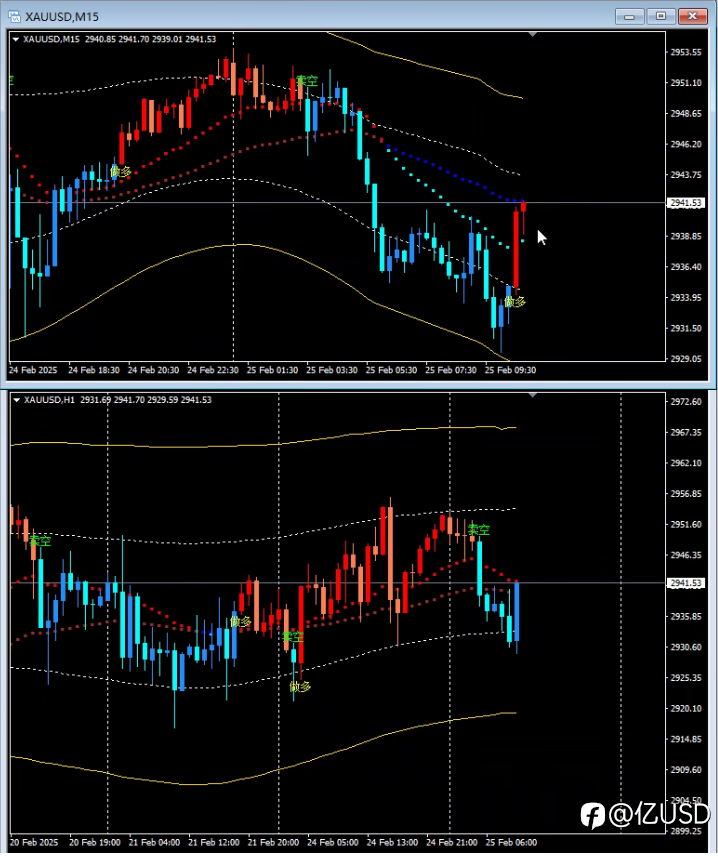Click the 24 Feb 13:00 time label

pos(393,843)
